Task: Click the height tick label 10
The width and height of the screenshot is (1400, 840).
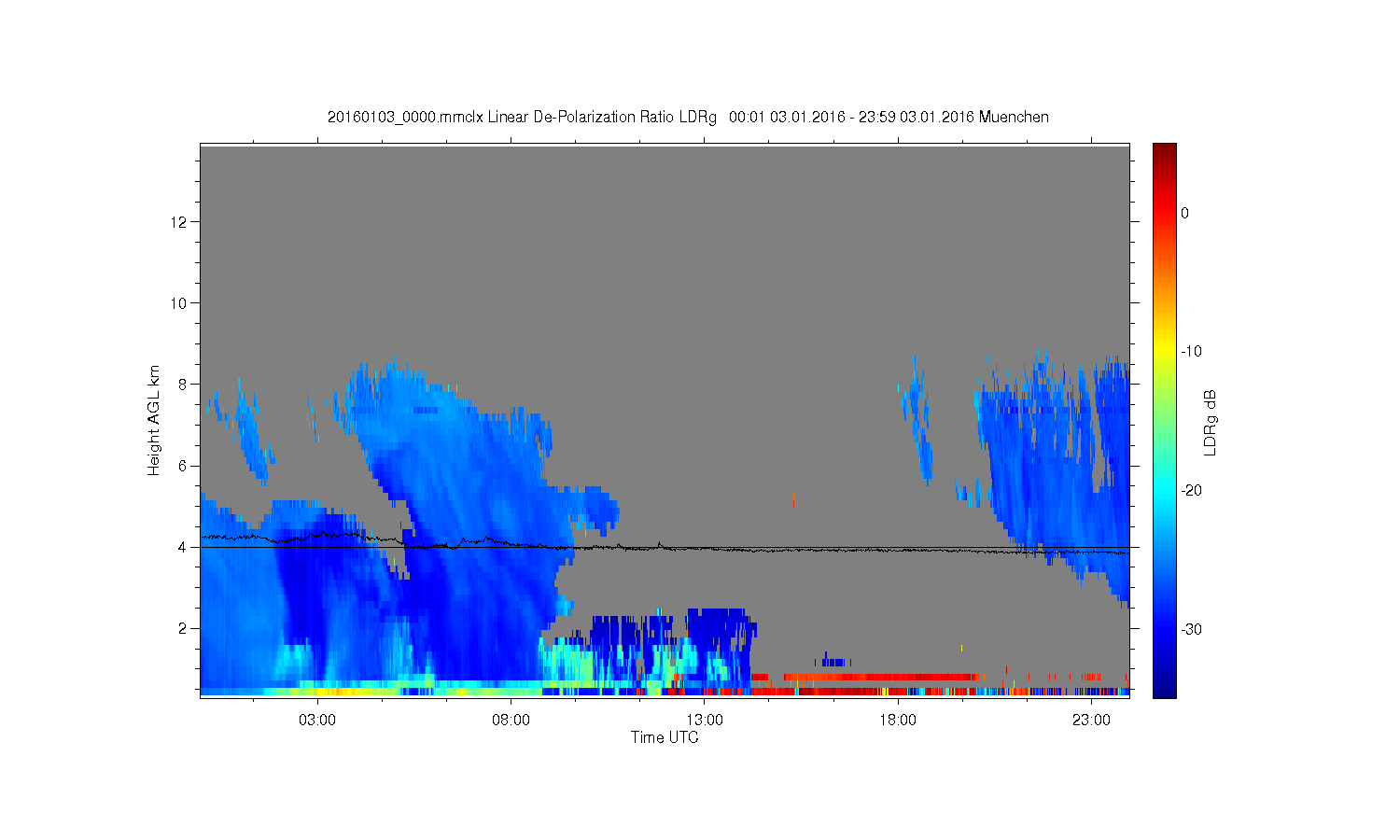Action: [x=179, y=303]
